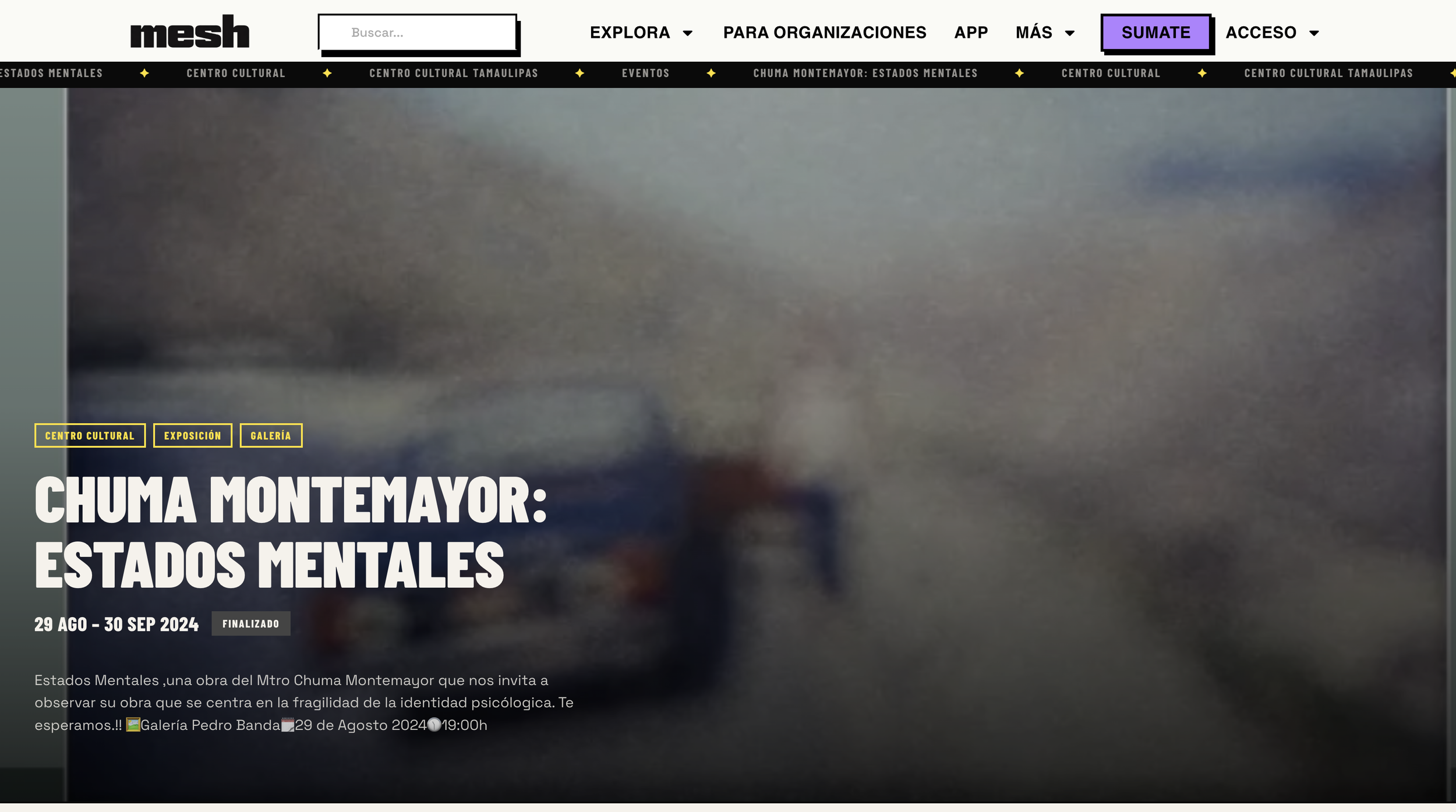Open the mesh logo homepage
The image size is (1456, 812).
tap(190, 32)
